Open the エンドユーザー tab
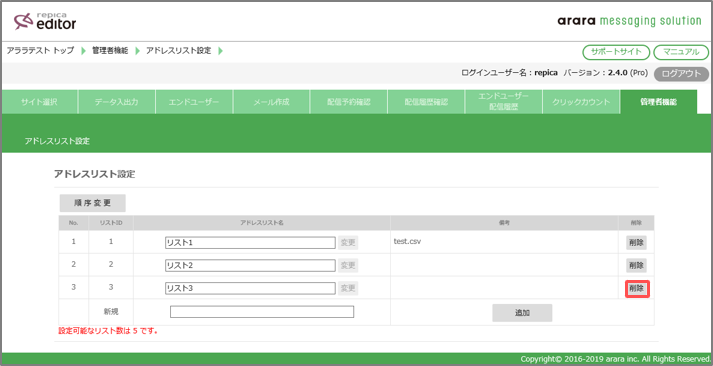The width and height of the screenshot is (713, 366). tap(194, 102)
